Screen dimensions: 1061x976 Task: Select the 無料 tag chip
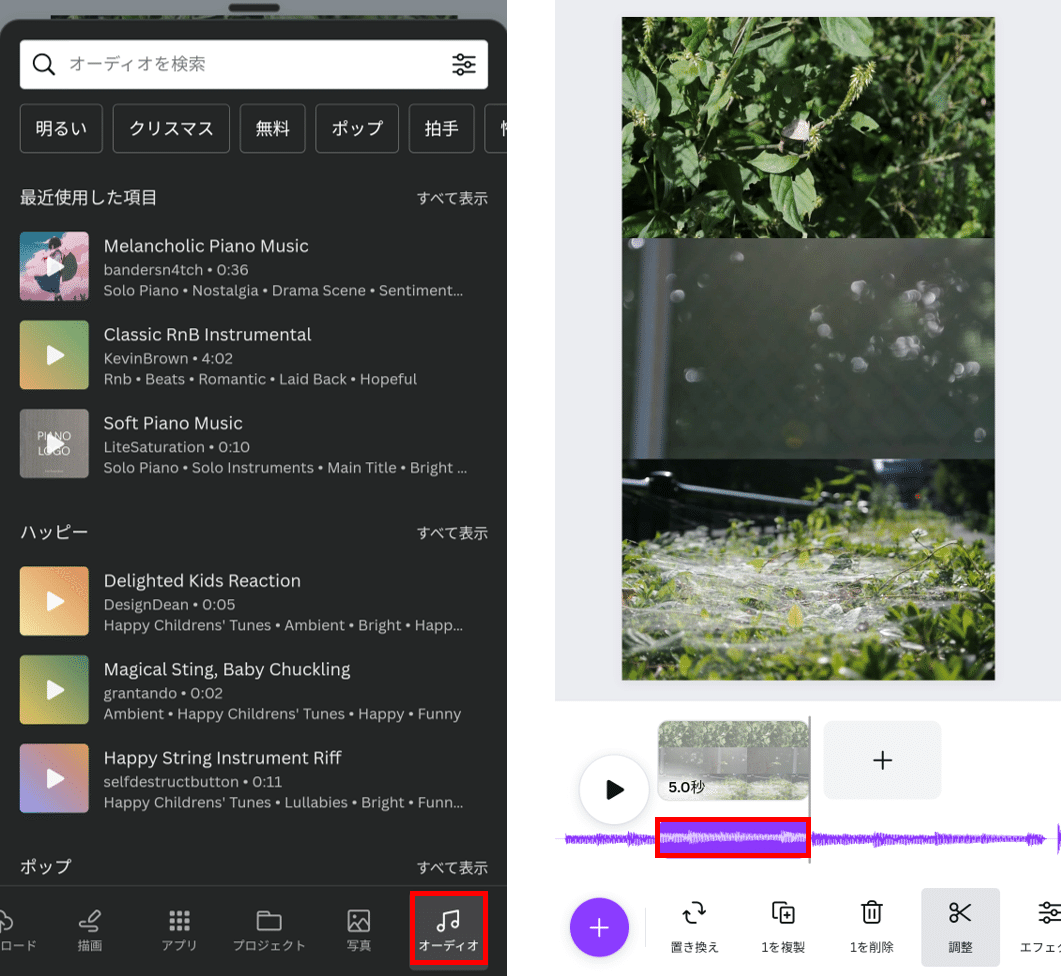(x=273, y=128)
